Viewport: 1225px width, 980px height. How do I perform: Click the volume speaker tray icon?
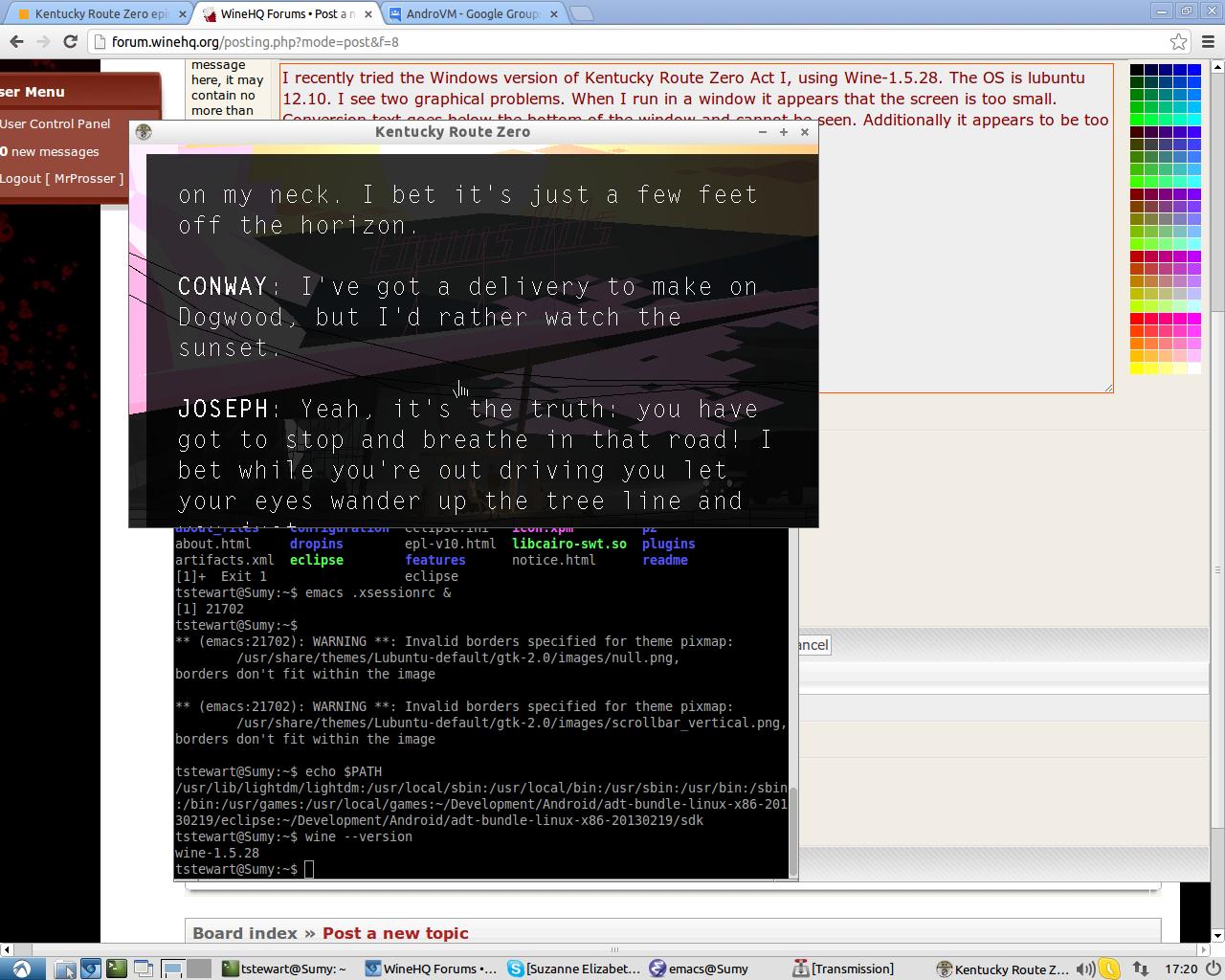click(1084, 969)
